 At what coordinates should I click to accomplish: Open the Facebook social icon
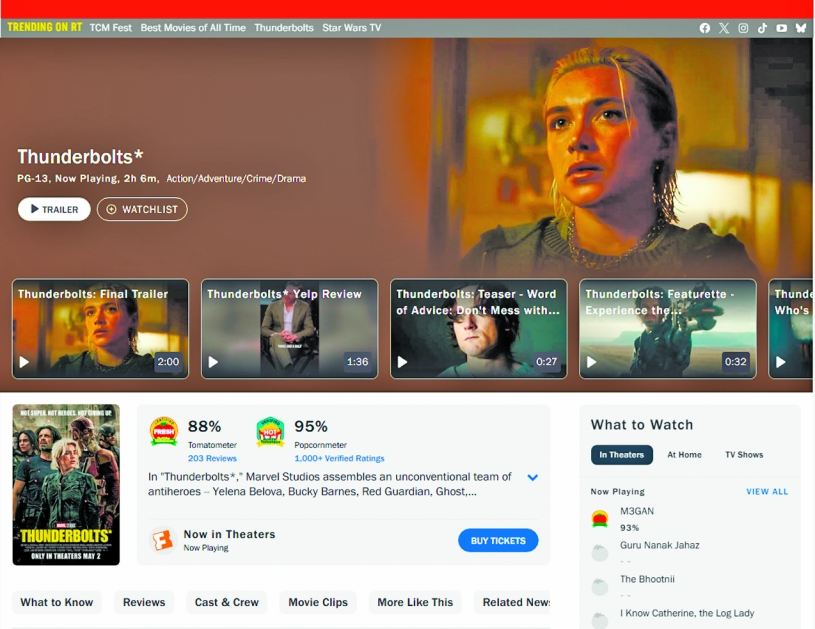[704, 28]
